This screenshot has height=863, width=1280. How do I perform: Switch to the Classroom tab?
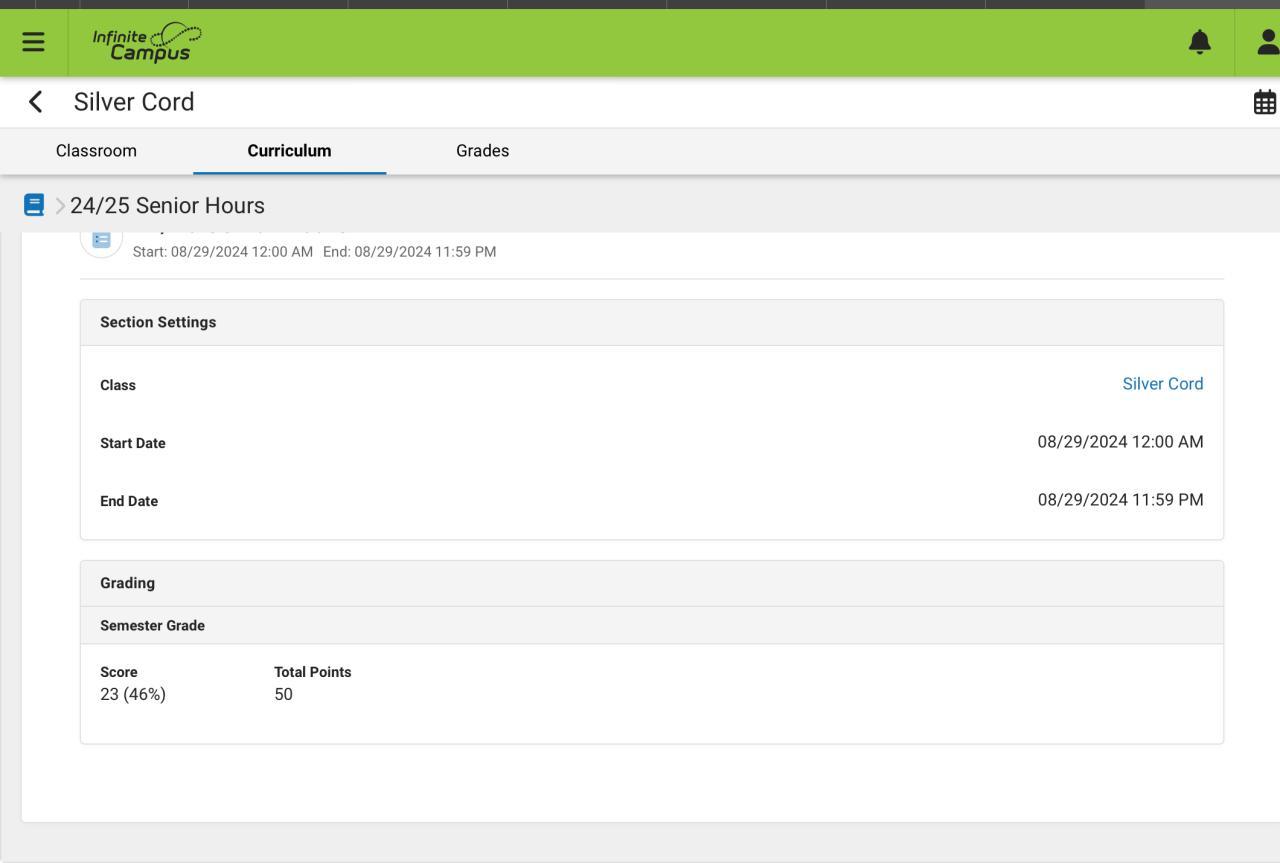point(96,151)
